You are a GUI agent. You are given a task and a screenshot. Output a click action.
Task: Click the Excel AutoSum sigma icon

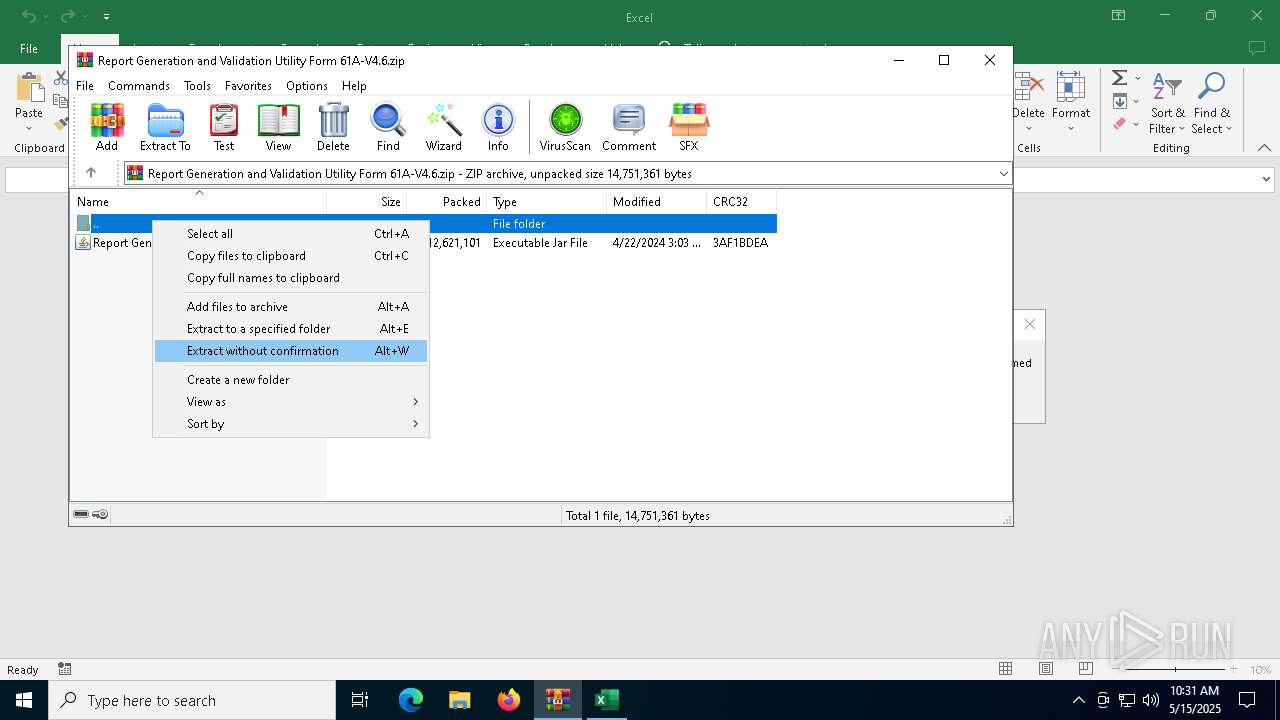point(1120,78)
